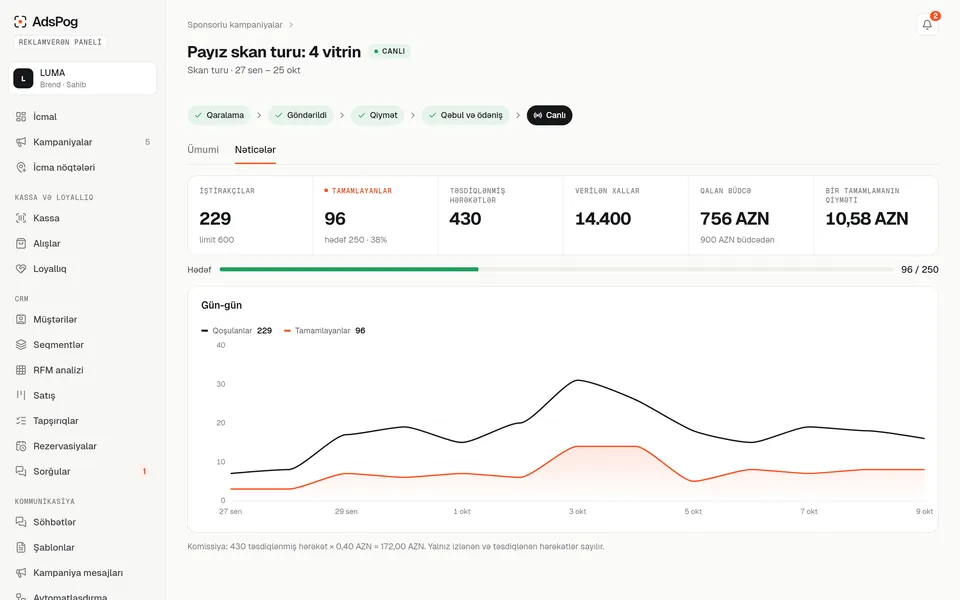Open Söhbətlər in the sidebar
Screen dimensions: 960x600
point(83,522)
